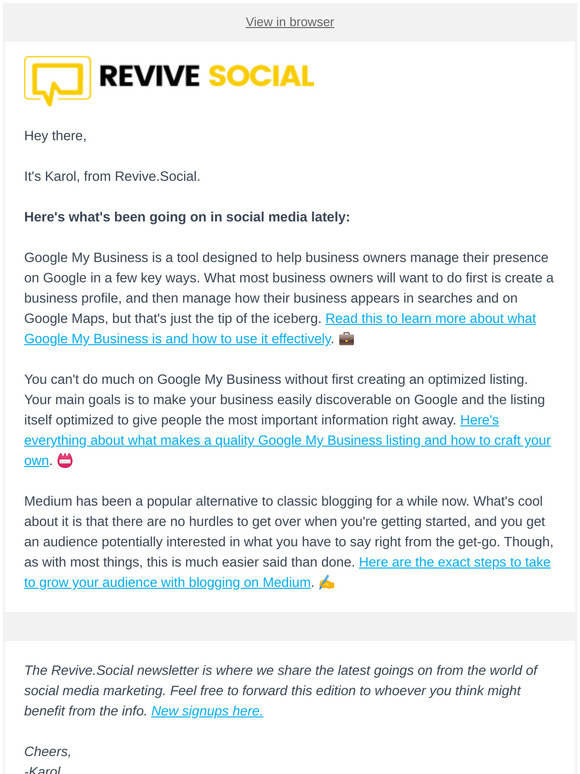580x774 pixels.
Task: Click the paragraph starting "Google My Business is a tool"
Action: click(289, 298)
